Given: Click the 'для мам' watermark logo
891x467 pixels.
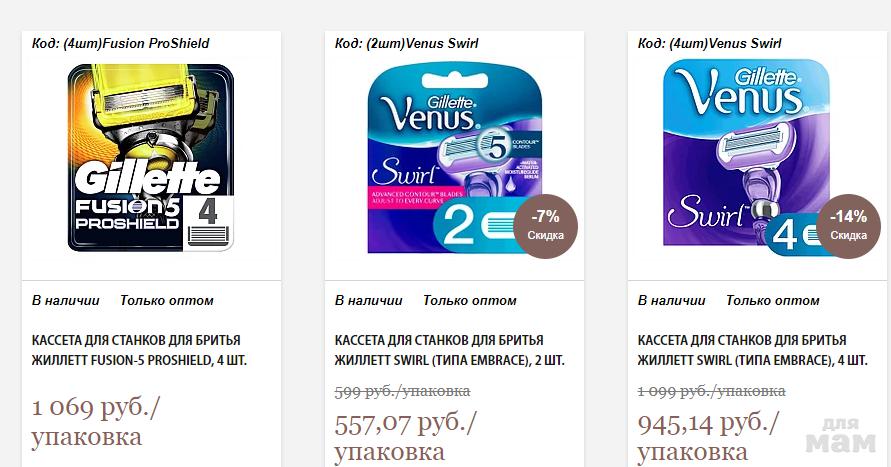Looking at the screenshot, I should point(841,436).
